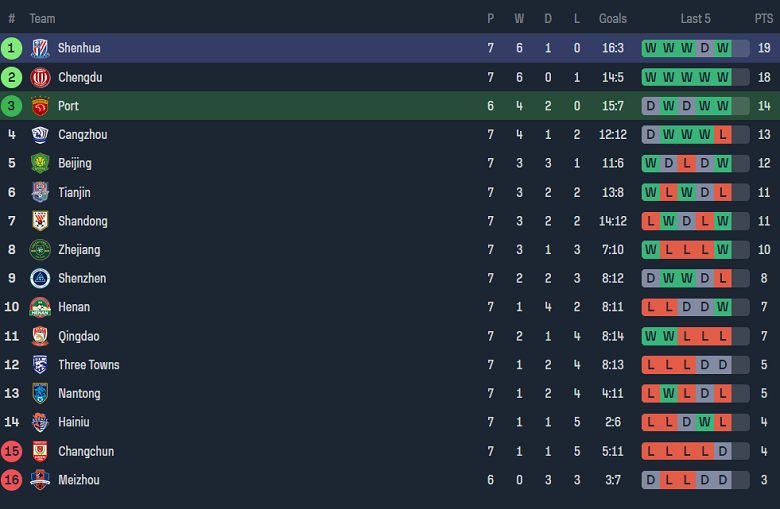The image size is (780, 509).
Task: Click the Shandong club logo
Action: 40,221
